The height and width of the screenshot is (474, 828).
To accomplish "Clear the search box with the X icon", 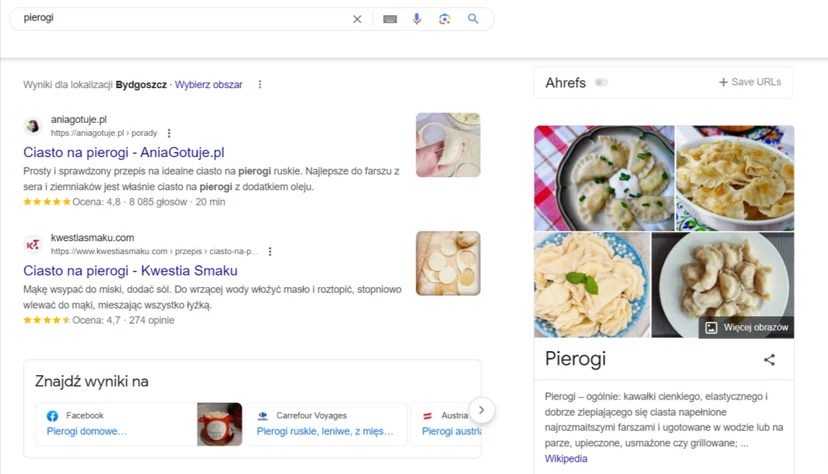I will (357, 19).
